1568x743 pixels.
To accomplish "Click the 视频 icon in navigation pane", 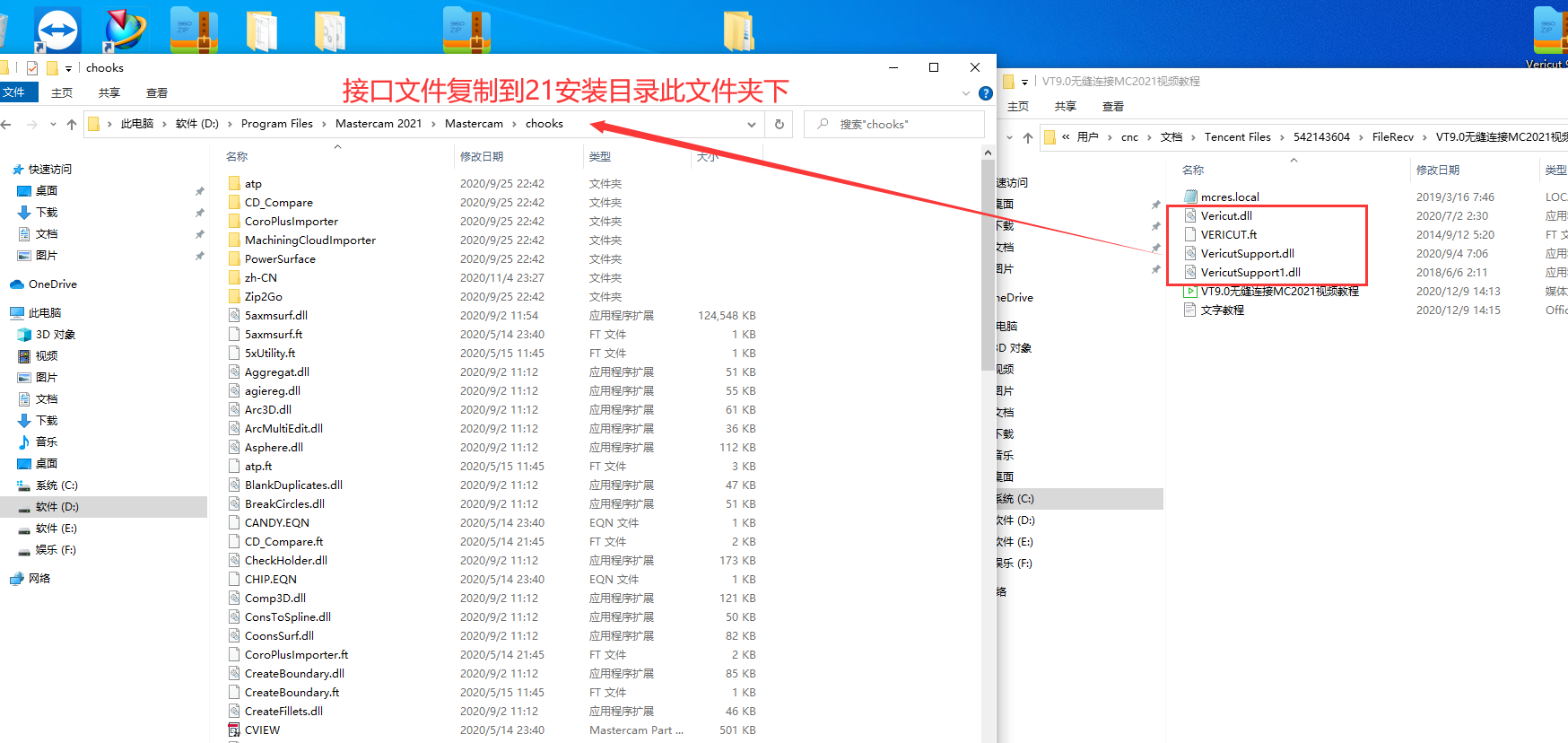I will pyautogui.click(x=24, y=355).
